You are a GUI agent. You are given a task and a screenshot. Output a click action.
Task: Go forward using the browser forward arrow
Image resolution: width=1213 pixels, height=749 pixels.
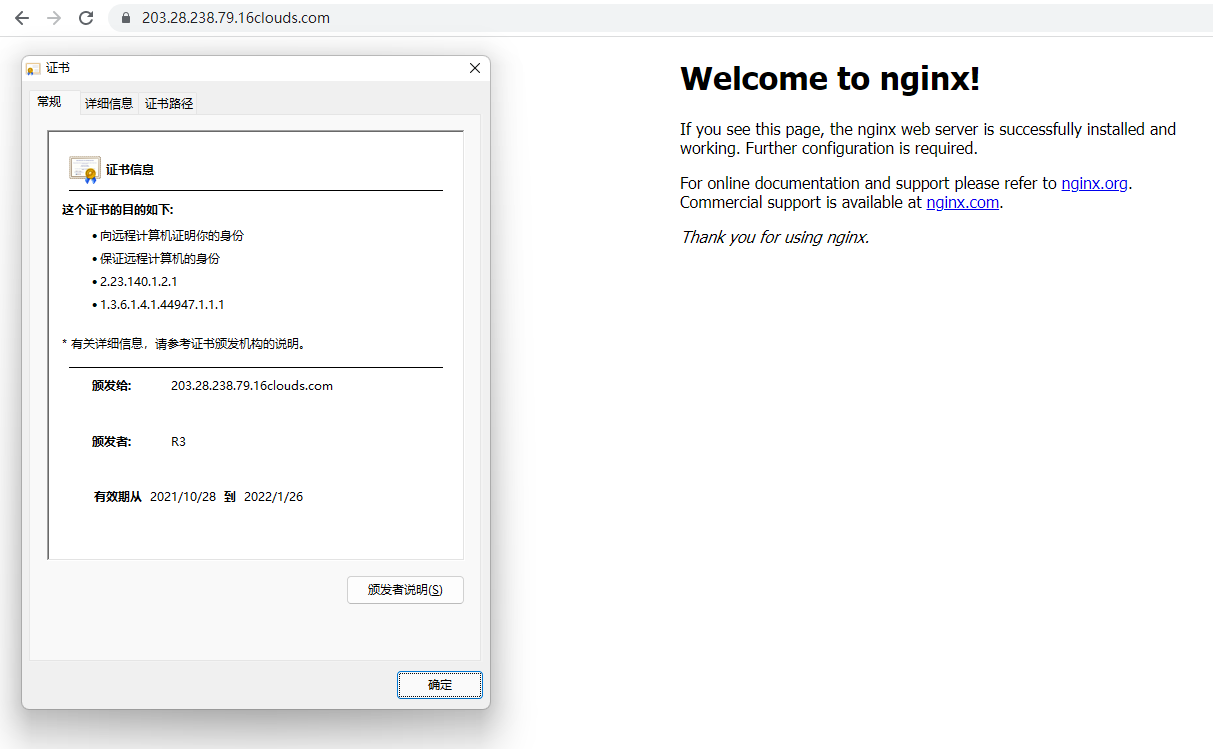coord(54,18)
